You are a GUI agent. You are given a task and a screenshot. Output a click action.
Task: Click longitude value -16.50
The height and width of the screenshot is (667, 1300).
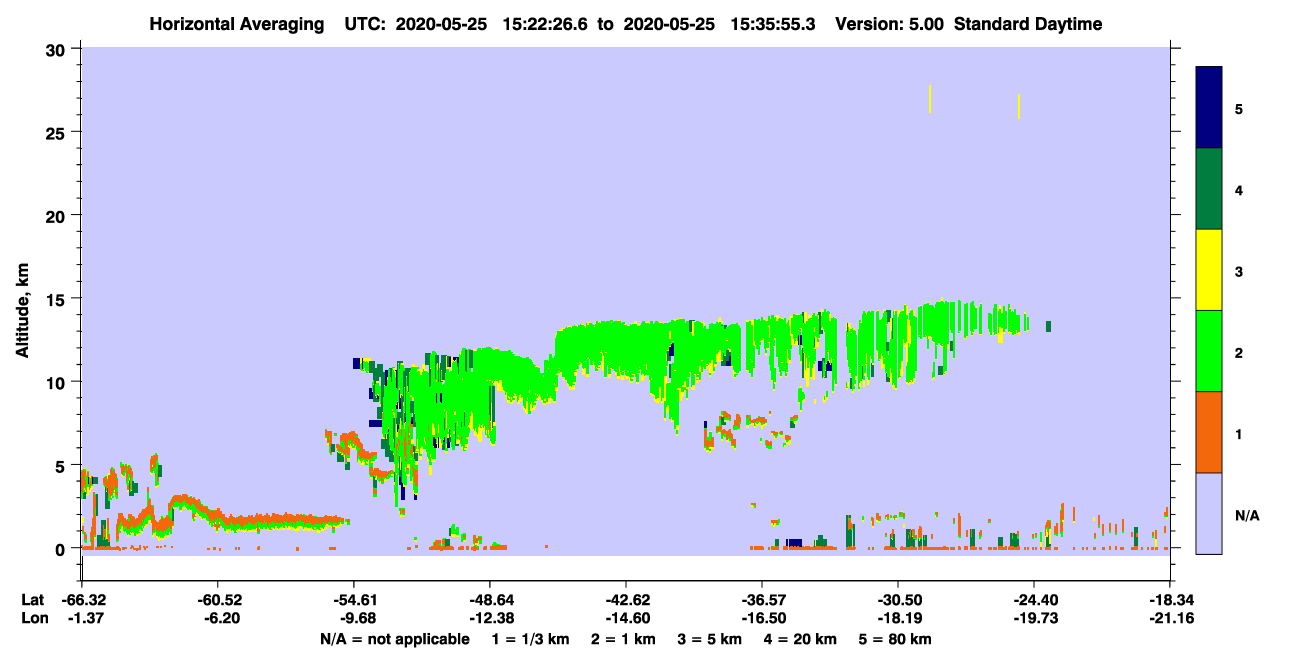[762, 619]
